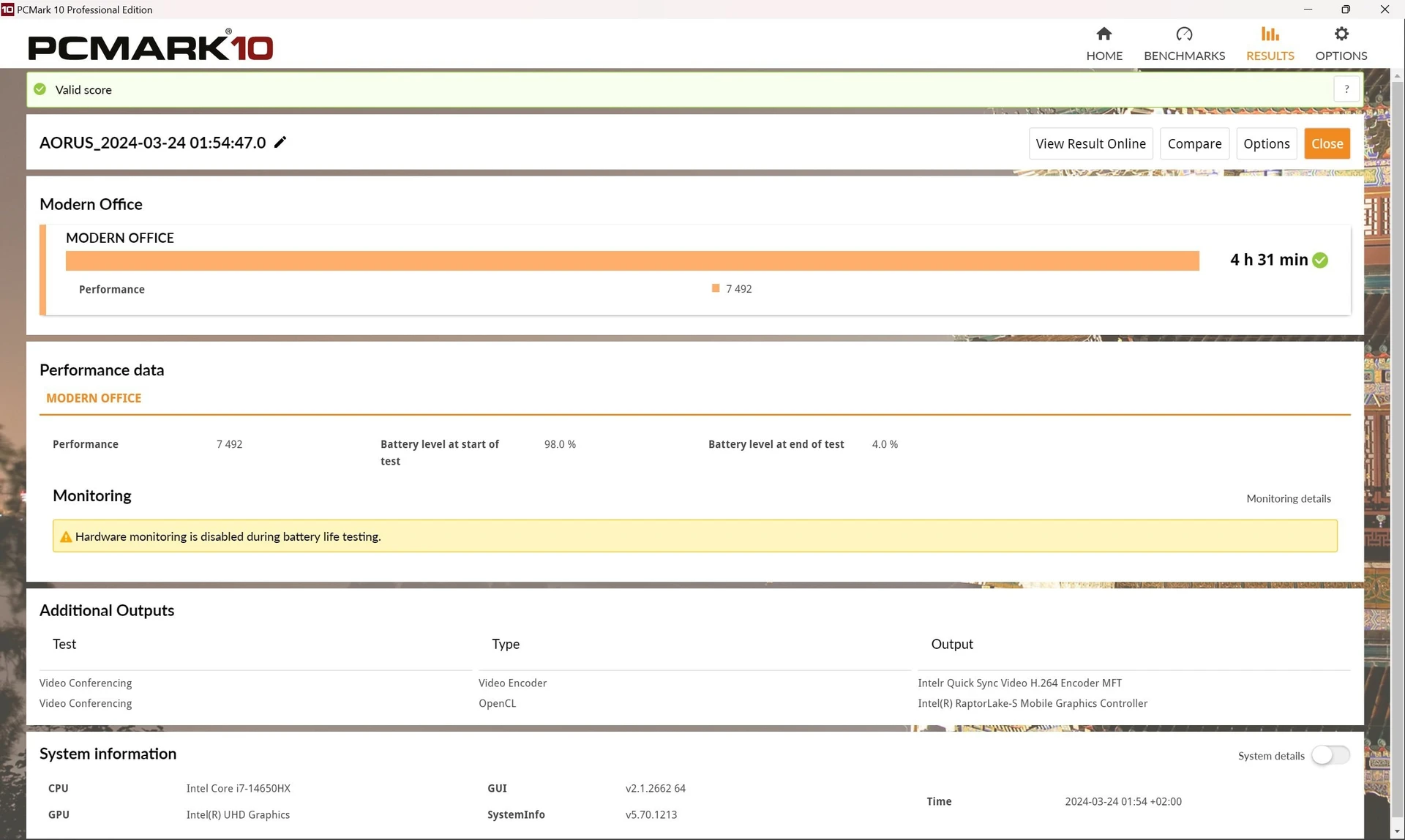Open the Home section icon
The width and height of the screenshot is (1405, 840).
pyautogui.click(x=1104, y=34)
